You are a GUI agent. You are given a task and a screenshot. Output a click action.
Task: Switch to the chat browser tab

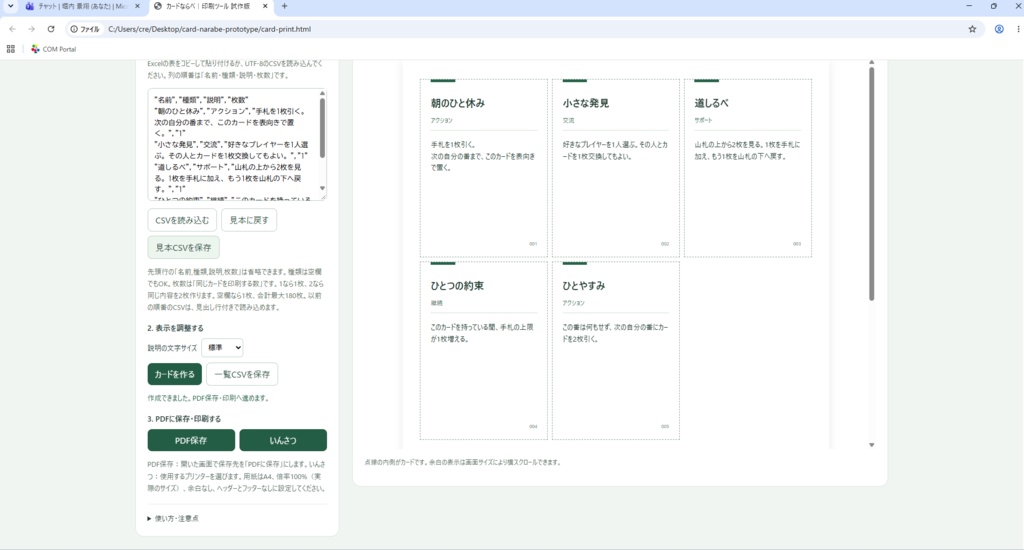(82, 6)
